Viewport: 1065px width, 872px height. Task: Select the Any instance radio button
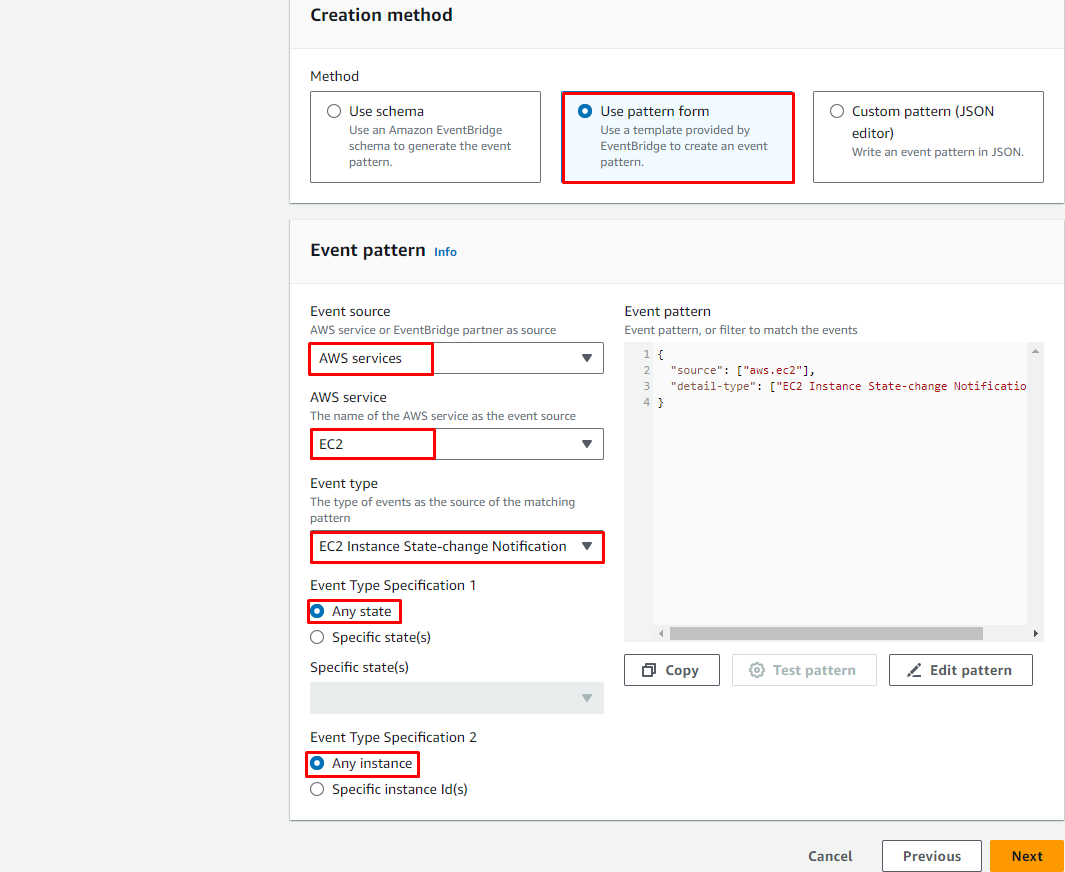pyautogui.click(x=318, y=763)
